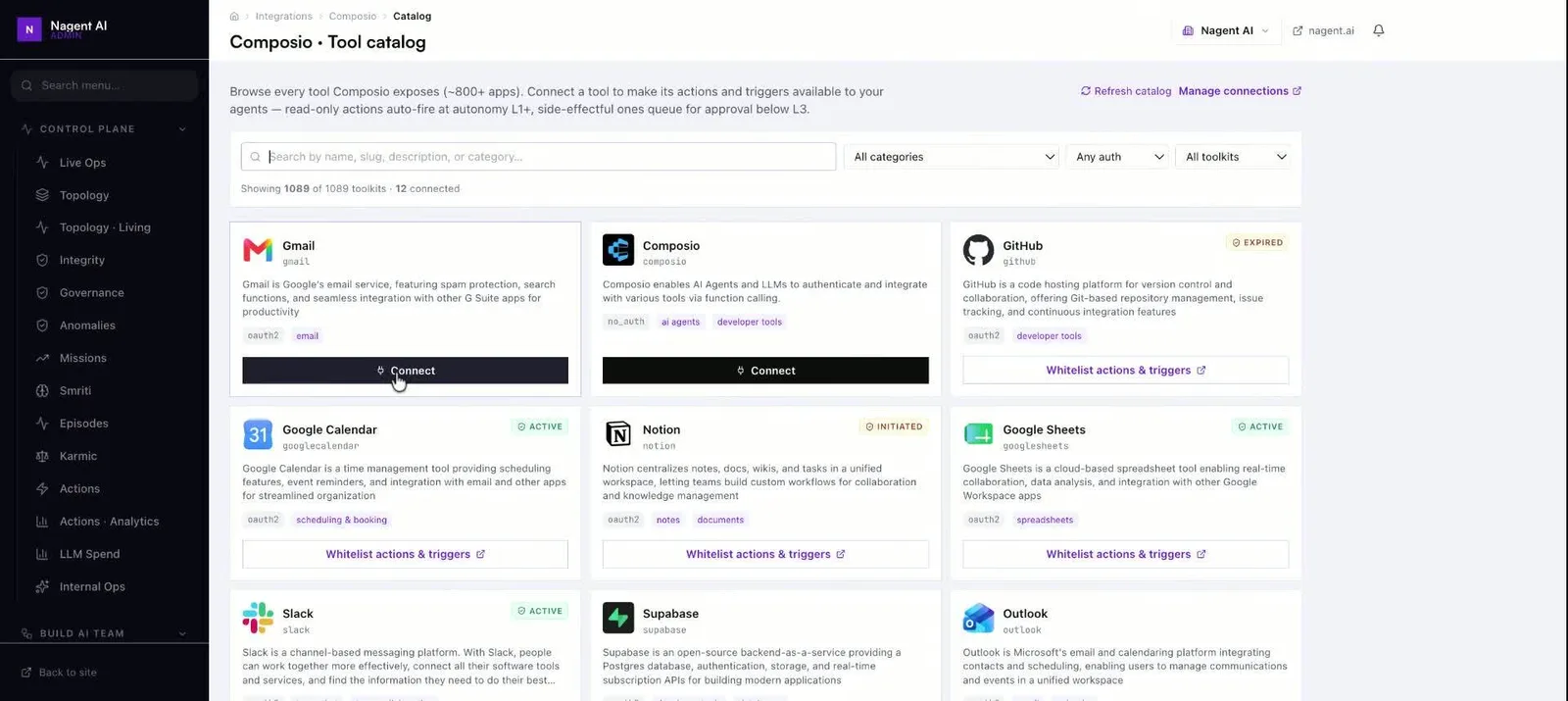Connect the Gmail toolkit
1568x701 pixels.
(x=405, y=371)
